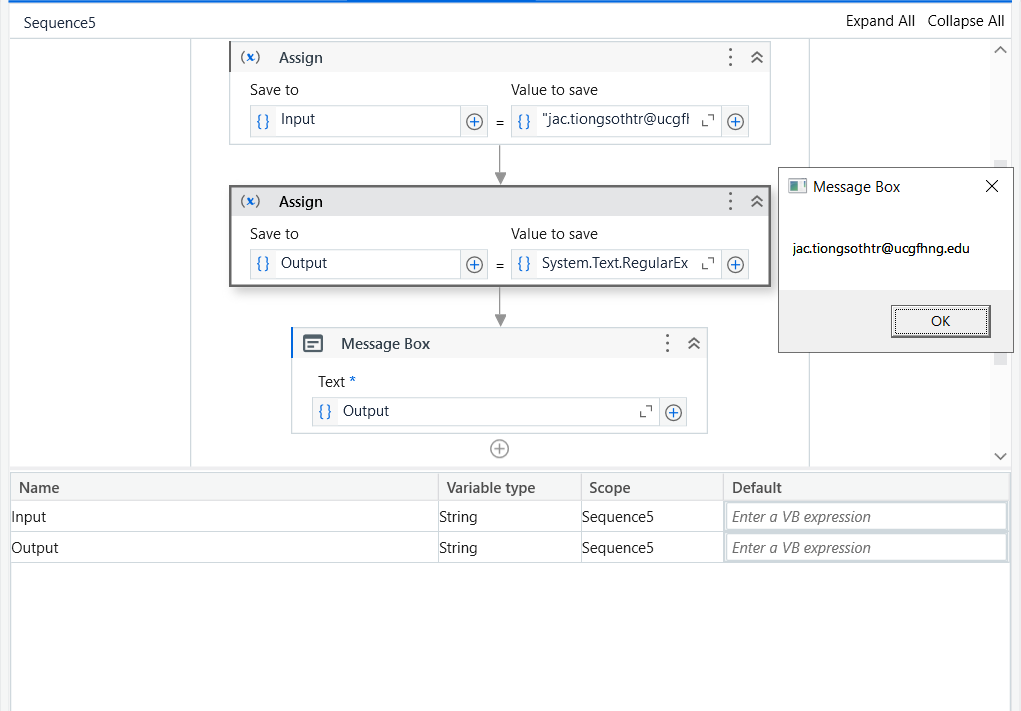The height and width of the screenshot is (711, 1021).
Task: Click braces icon of Input save-to field
Action: click(263, 121)
